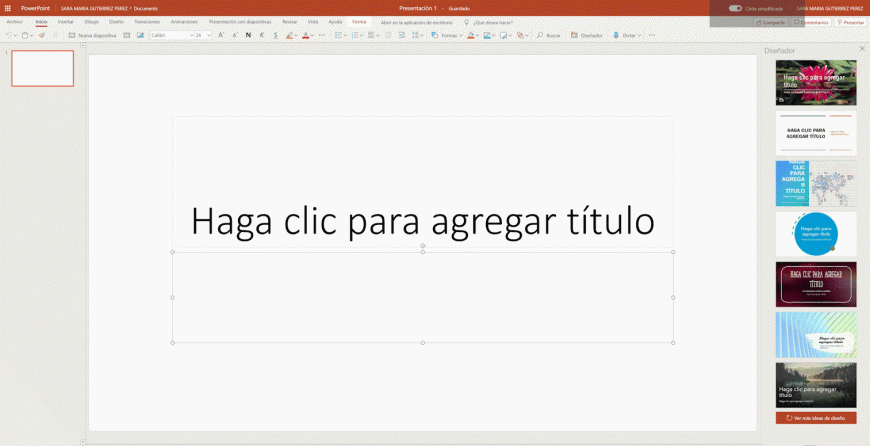Apply text highlight color marker

[289, 36]
